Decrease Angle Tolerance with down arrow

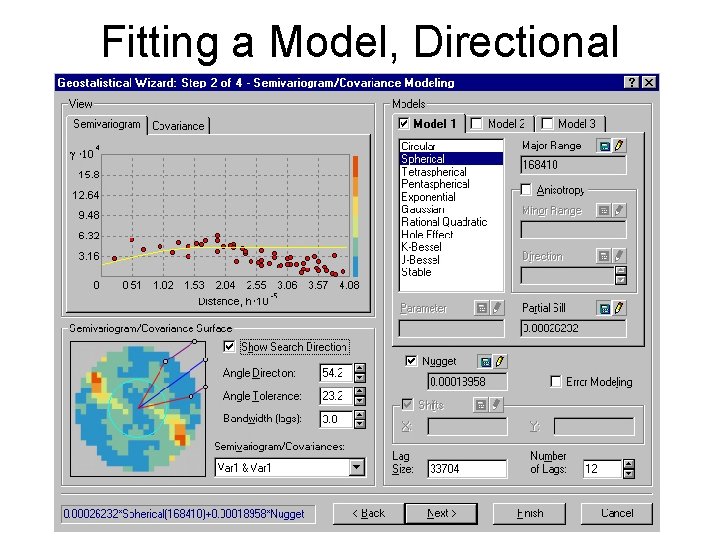pos(360,400)
